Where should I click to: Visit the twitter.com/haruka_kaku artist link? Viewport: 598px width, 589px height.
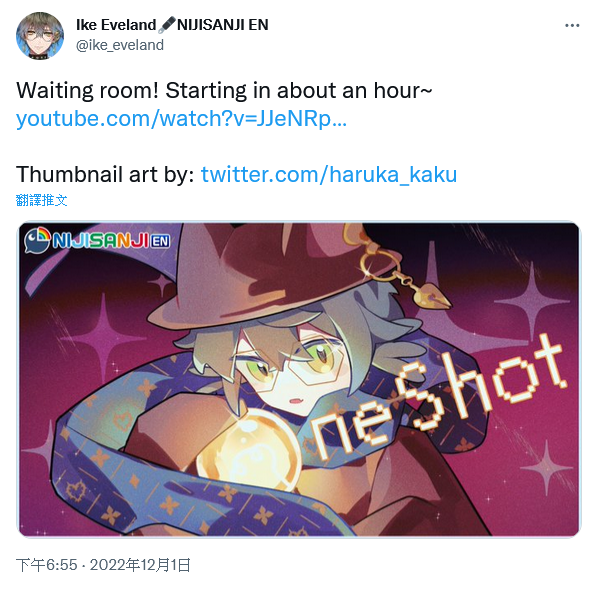329,175
